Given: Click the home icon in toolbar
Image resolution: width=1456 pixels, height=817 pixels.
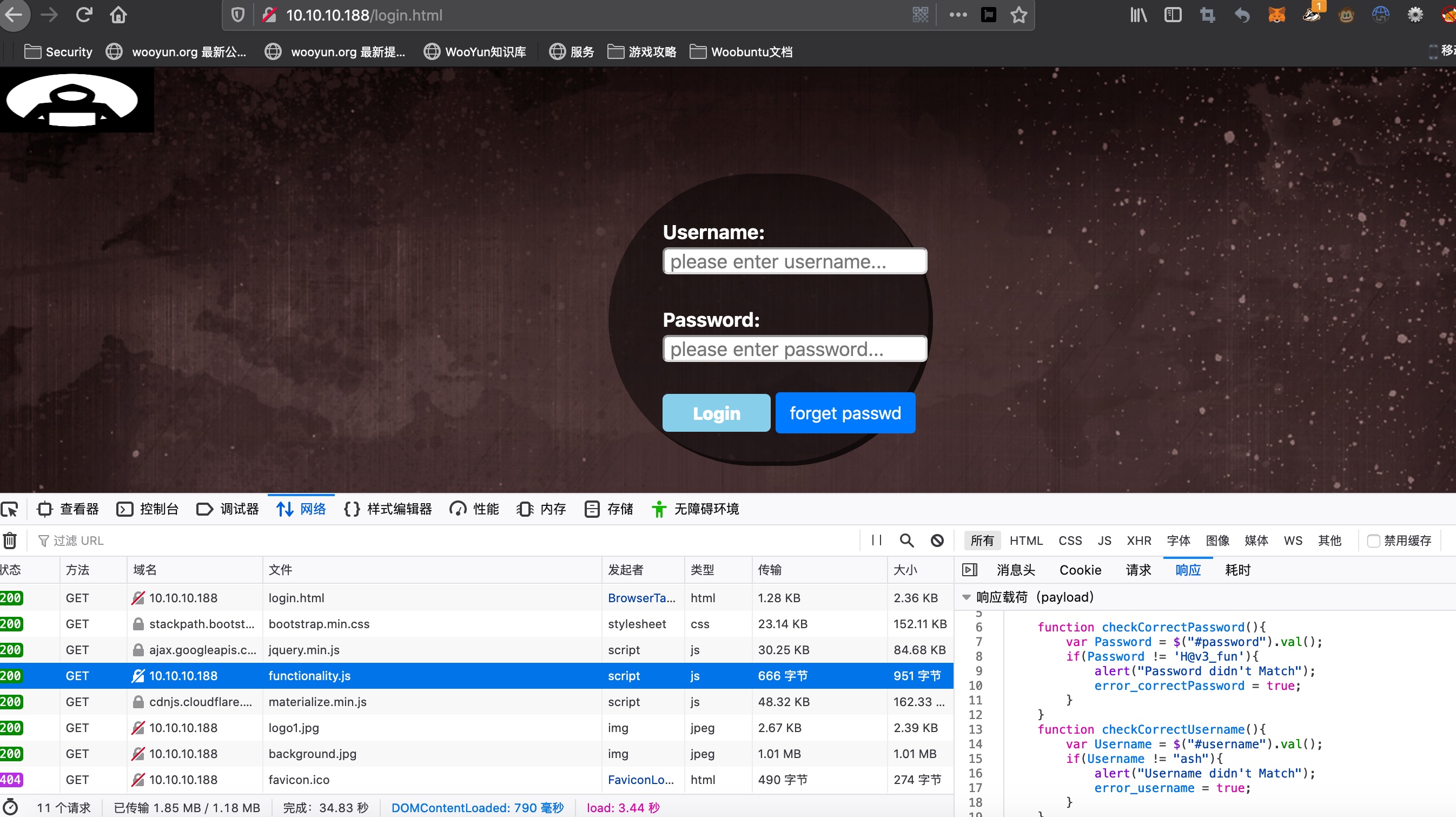Looking at the screenshot, I should point(118,15).
